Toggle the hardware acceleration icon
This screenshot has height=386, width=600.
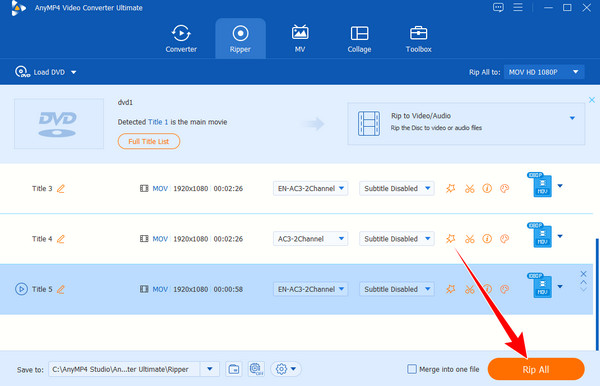point(256,369)
